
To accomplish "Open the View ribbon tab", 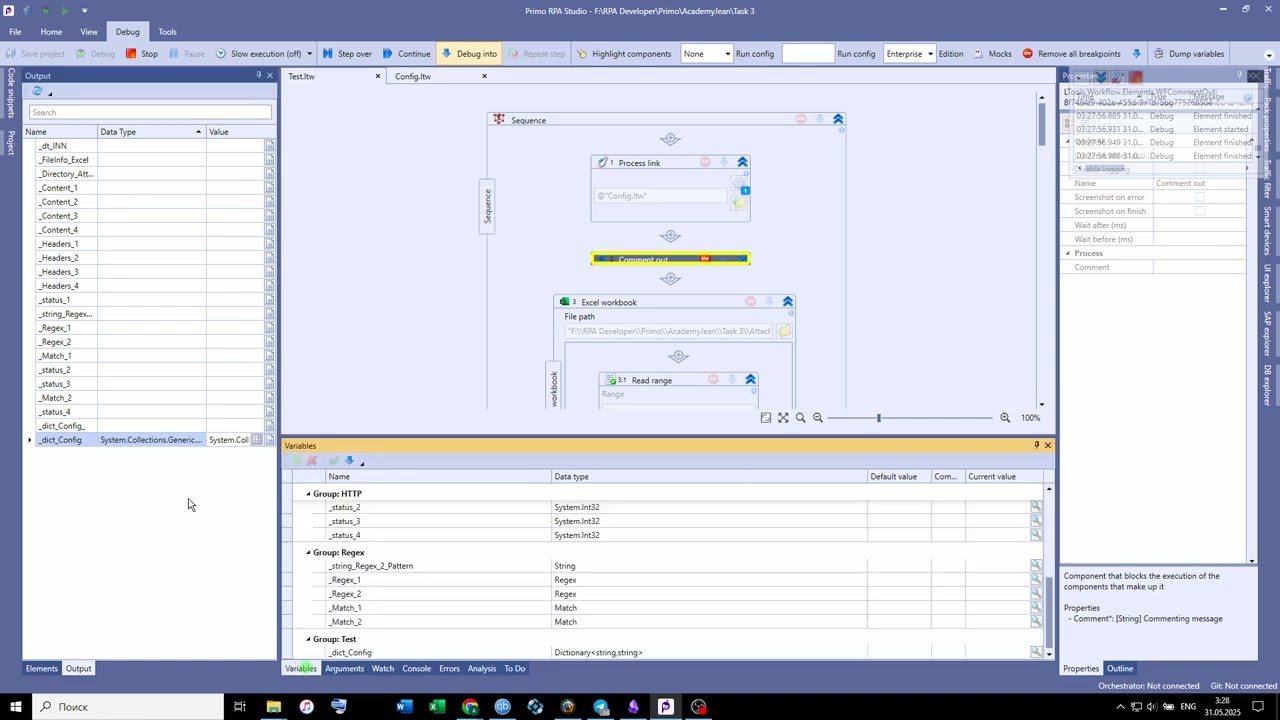I will 89,32.
